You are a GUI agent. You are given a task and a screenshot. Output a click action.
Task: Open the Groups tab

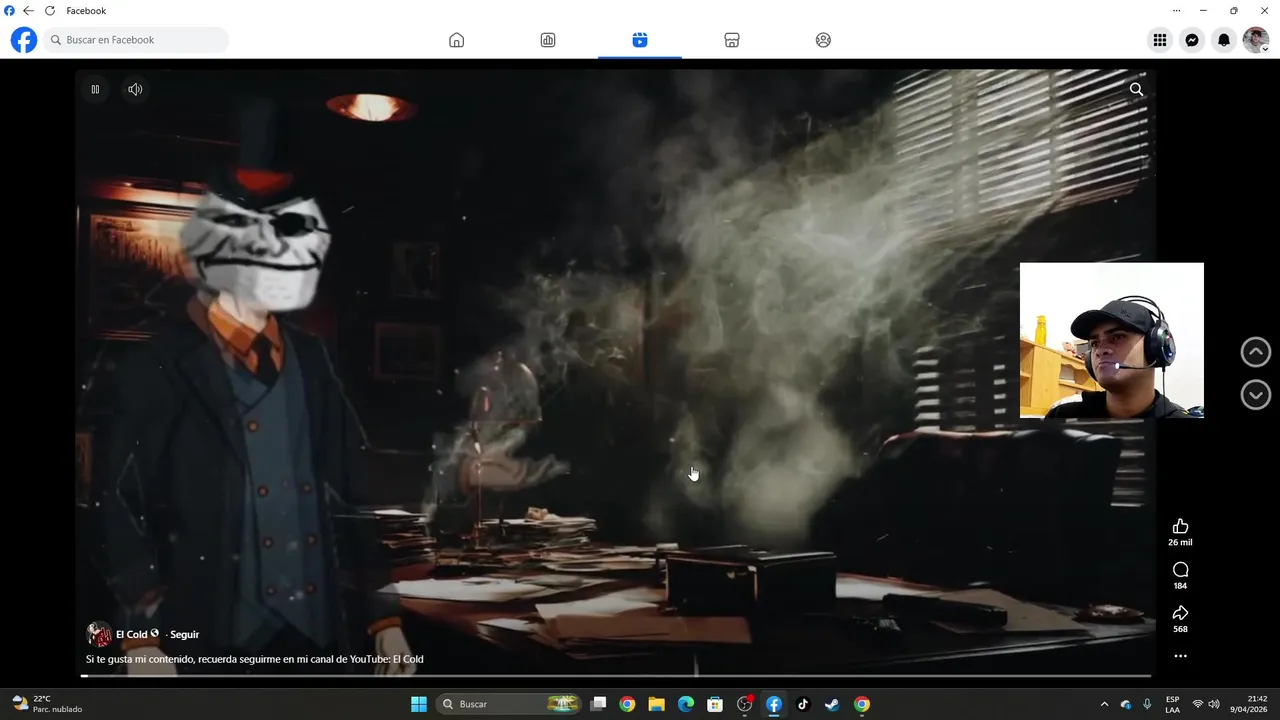pyautogui.click(x=823, y=40)
